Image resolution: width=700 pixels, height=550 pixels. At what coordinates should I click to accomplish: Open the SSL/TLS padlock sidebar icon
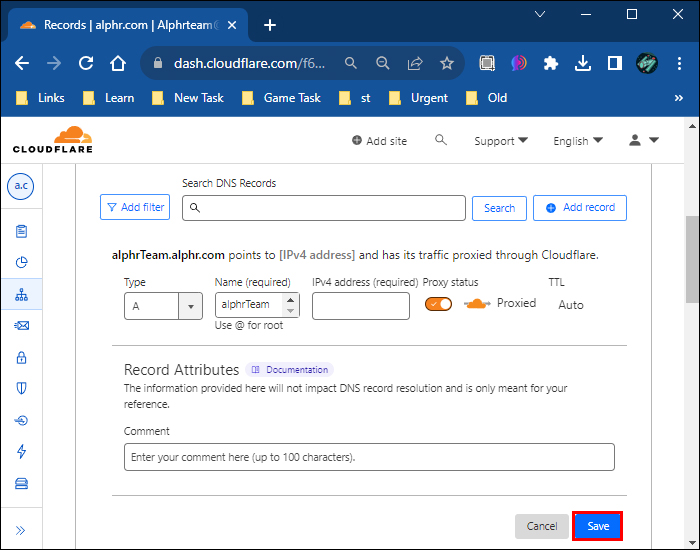click(21, 357)
